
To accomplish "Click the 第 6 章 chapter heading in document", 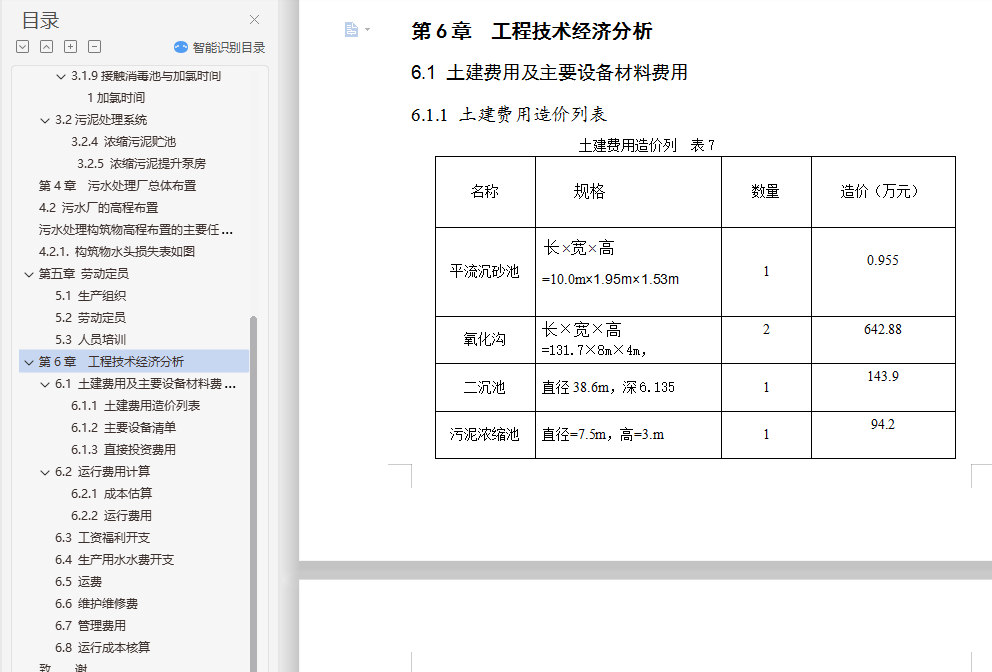I will pyautogui.click(x=531, y=31).
